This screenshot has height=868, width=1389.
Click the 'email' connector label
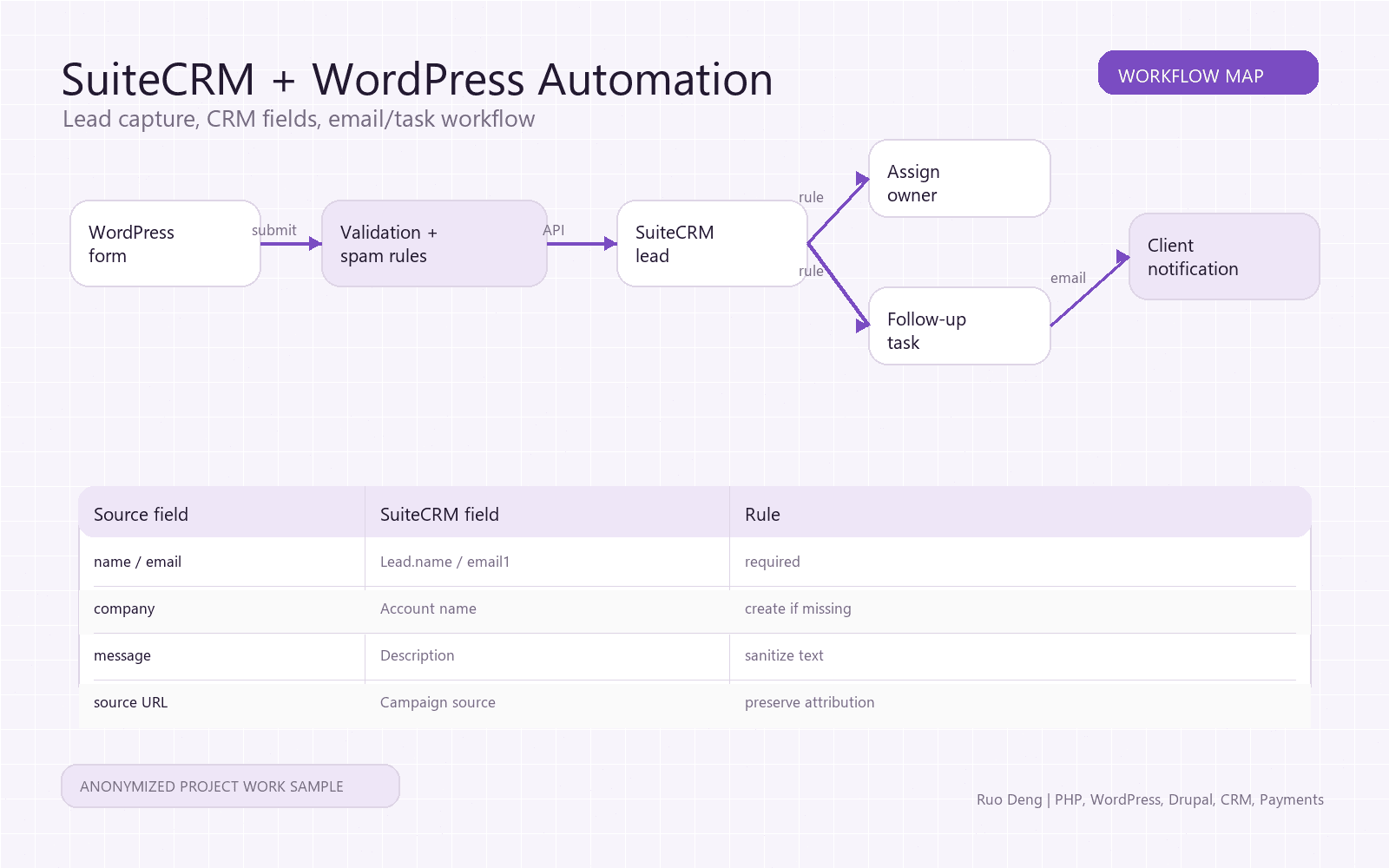[1068, 278]
